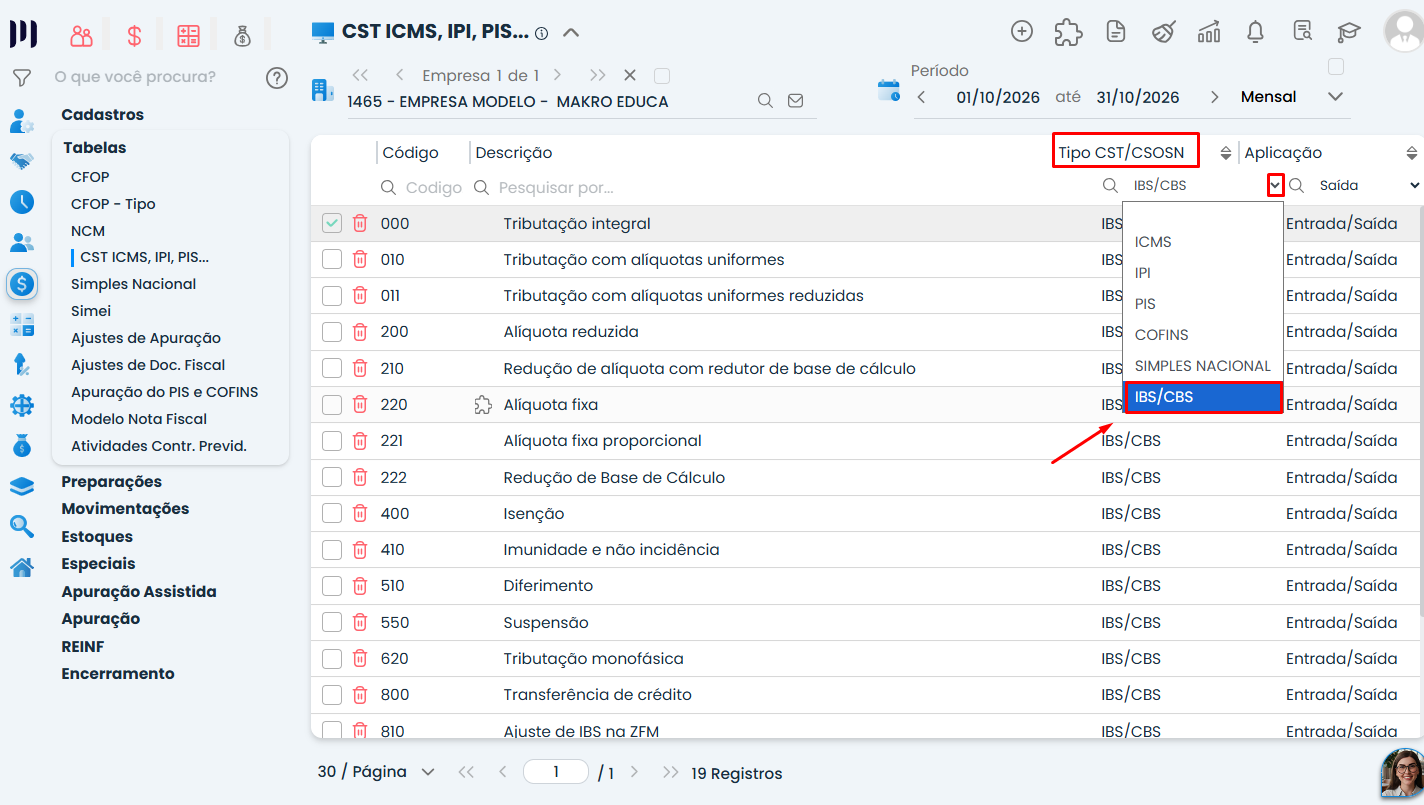Select checkbox for row 400 Isenção
Image resolution: width=1424 pixels, height=805 pixels.
(332, 514)
